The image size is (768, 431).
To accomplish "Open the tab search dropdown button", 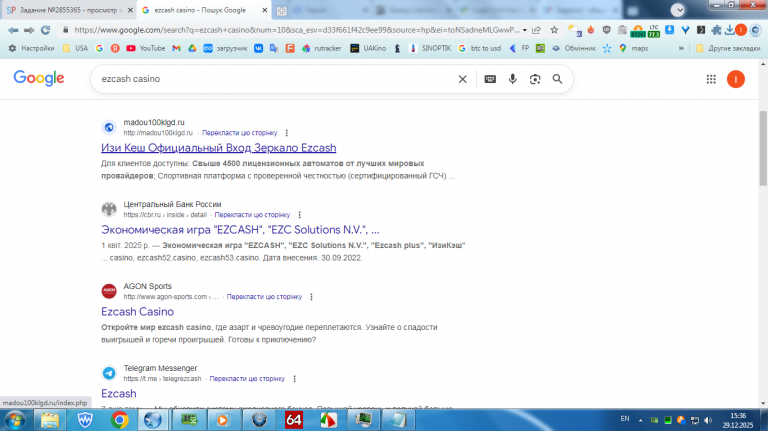I will click(678, 10).
